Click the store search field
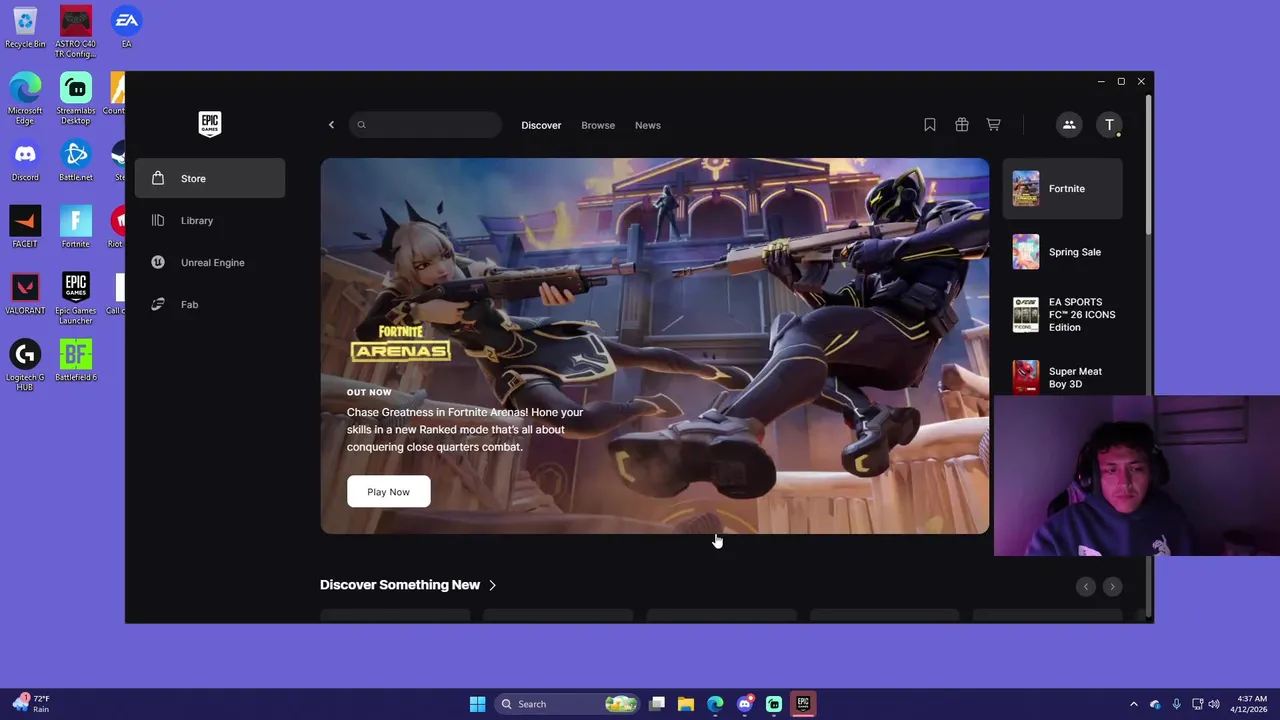The width and height of the screenshot is (1280, 720). (425, 125)
